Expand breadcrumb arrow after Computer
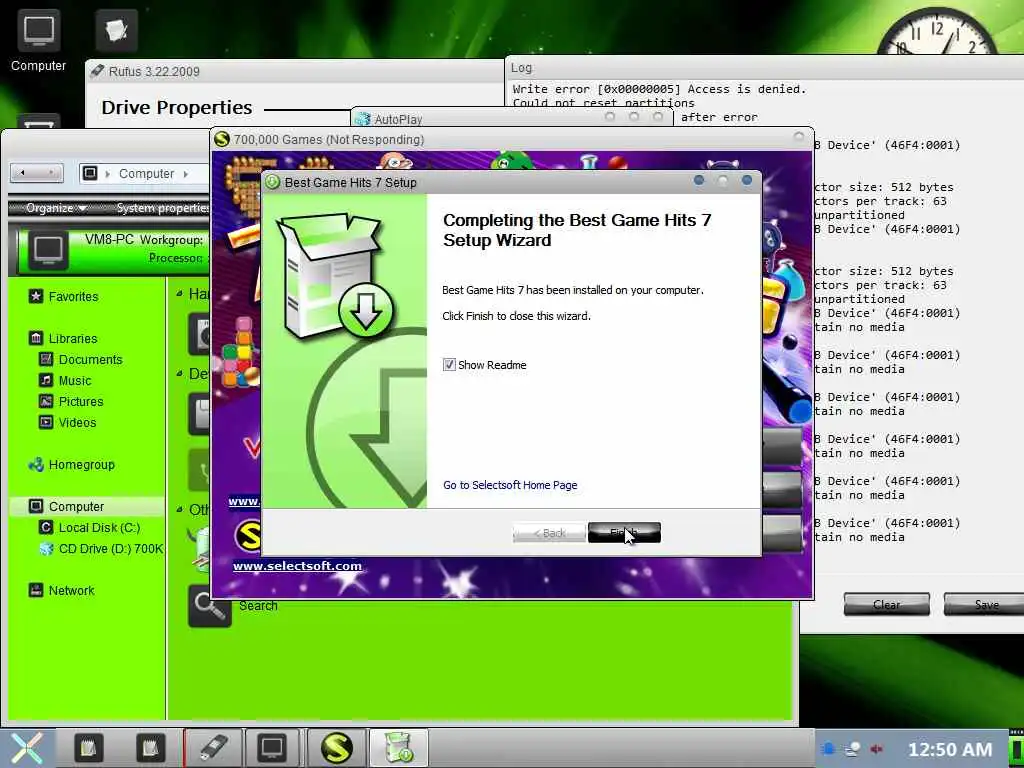 [x=186, y=174]
